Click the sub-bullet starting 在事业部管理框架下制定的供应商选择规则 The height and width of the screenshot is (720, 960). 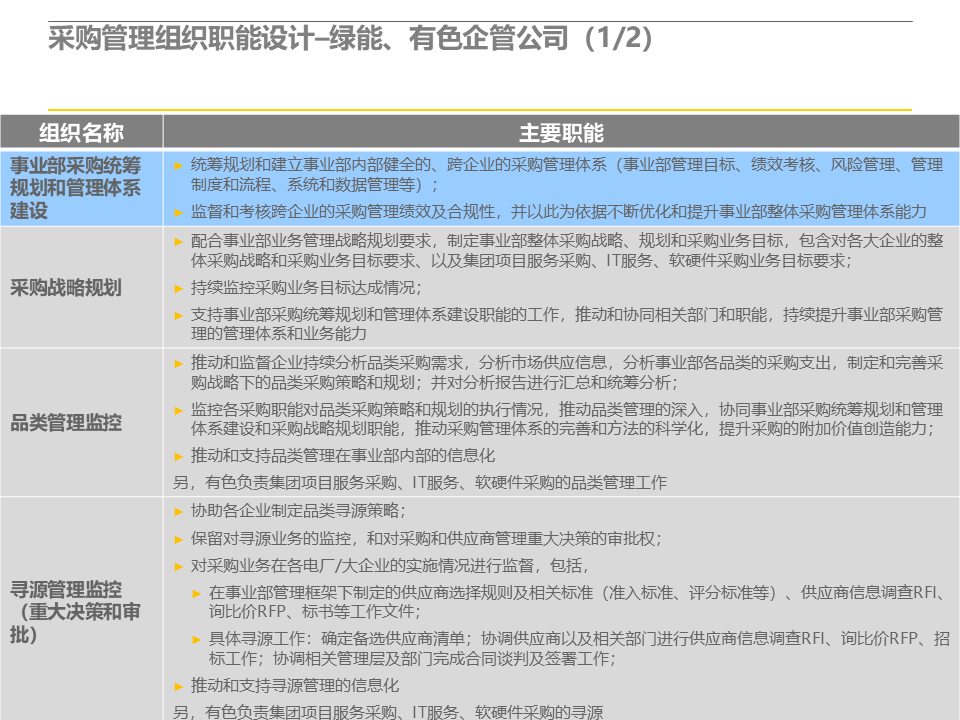coord(579,602)
